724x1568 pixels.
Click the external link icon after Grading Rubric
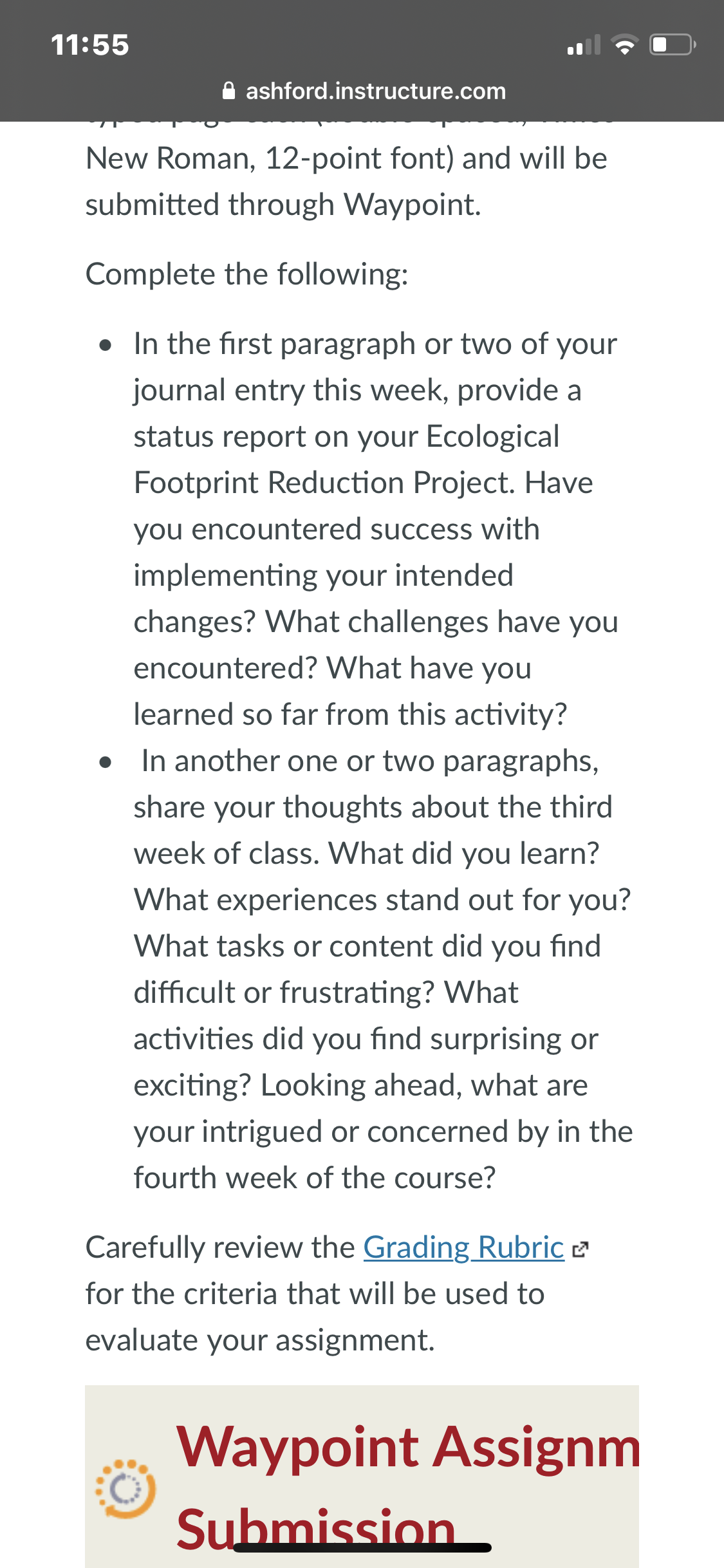[580, 1249]
